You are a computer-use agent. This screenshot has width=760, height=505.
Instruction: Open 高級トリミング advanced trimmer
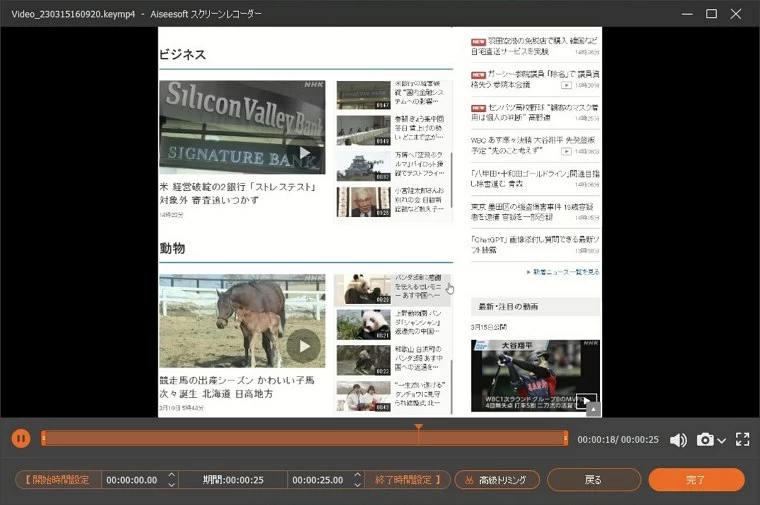[497, 480]
